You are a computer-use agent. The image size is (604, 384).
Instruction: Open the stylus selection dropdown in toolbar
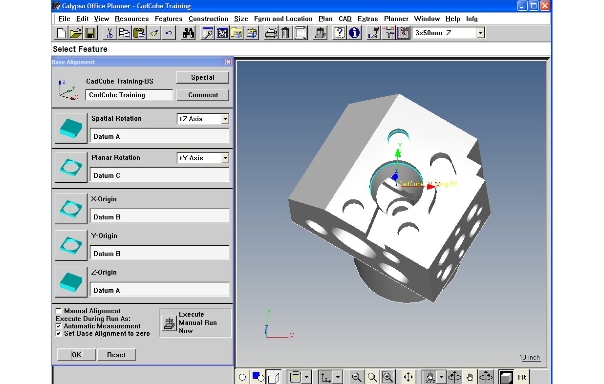coord(480,33)
